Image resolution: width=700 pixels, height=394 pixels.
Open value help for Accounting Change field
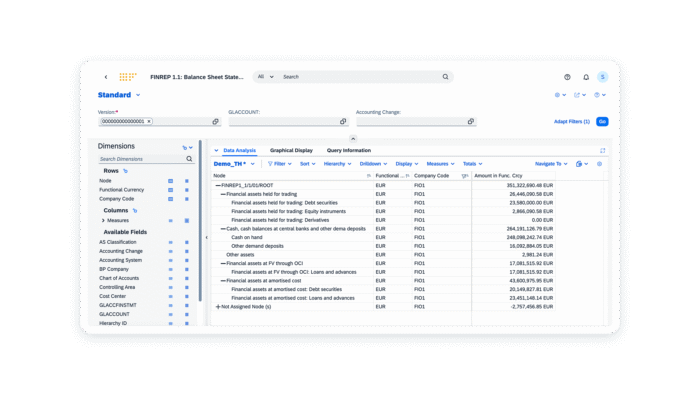pos(471,121)
